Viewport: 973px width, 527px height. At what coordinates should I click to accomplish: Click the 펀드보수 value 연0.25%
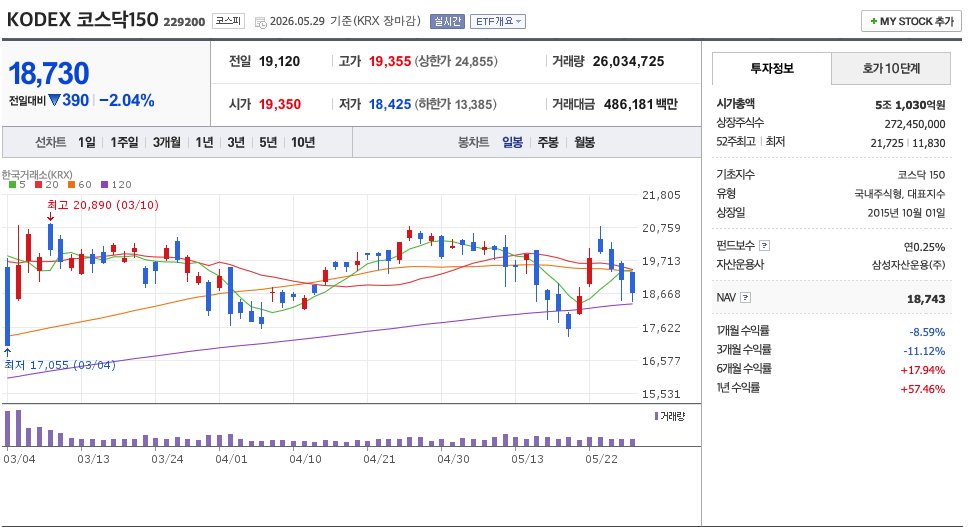pyautogui.click(x=925, y=247)
